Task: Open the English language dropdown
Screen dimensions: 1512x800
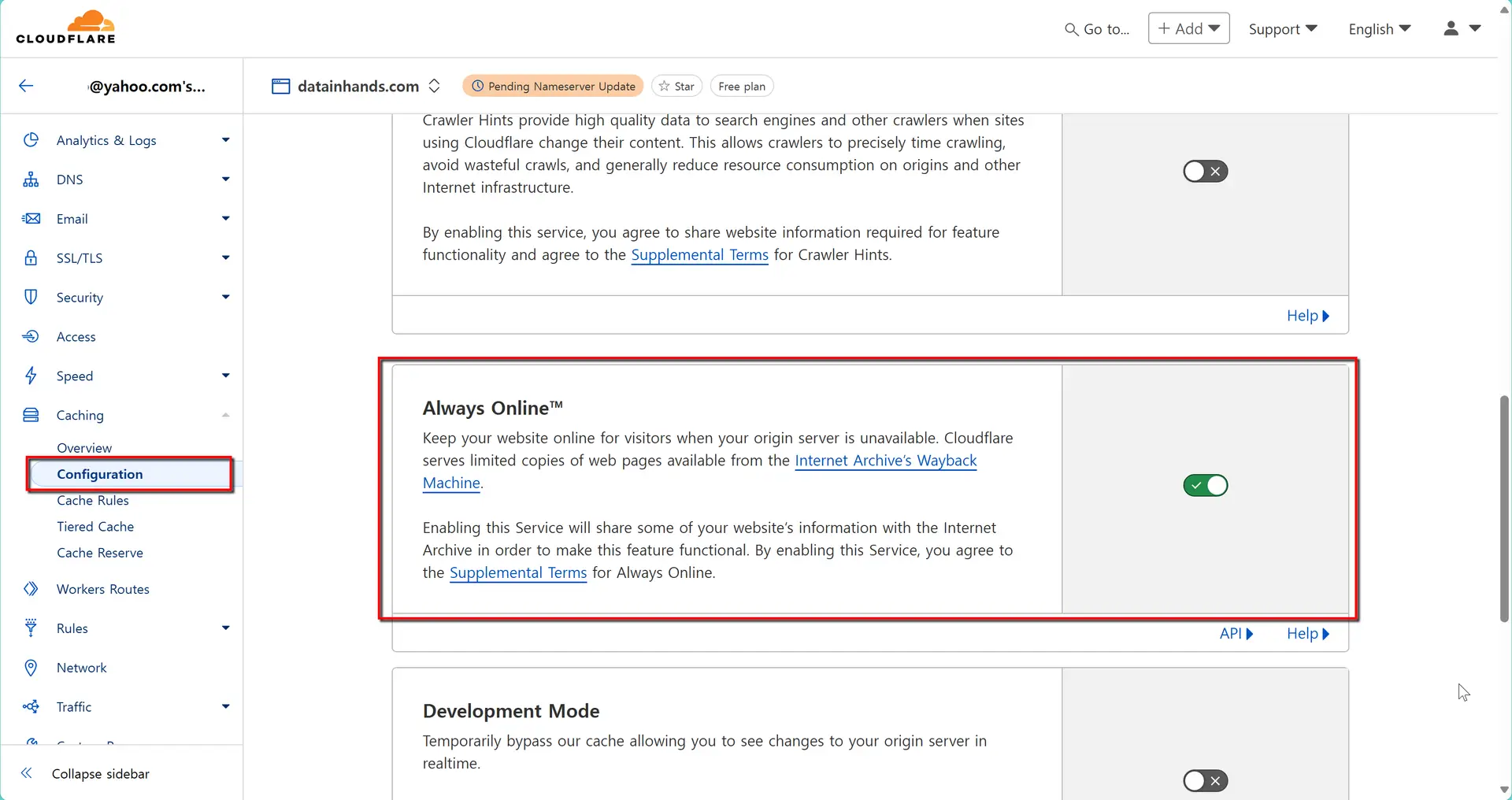Action: (x=1378, y=28)
